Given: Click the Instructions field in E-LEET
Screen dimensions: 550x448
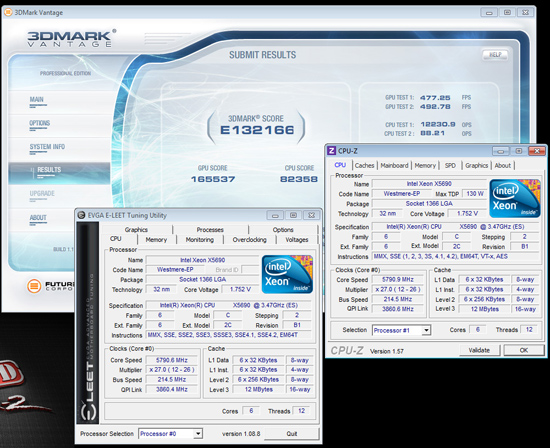Looking at the screenshot, I should (228, 335).
